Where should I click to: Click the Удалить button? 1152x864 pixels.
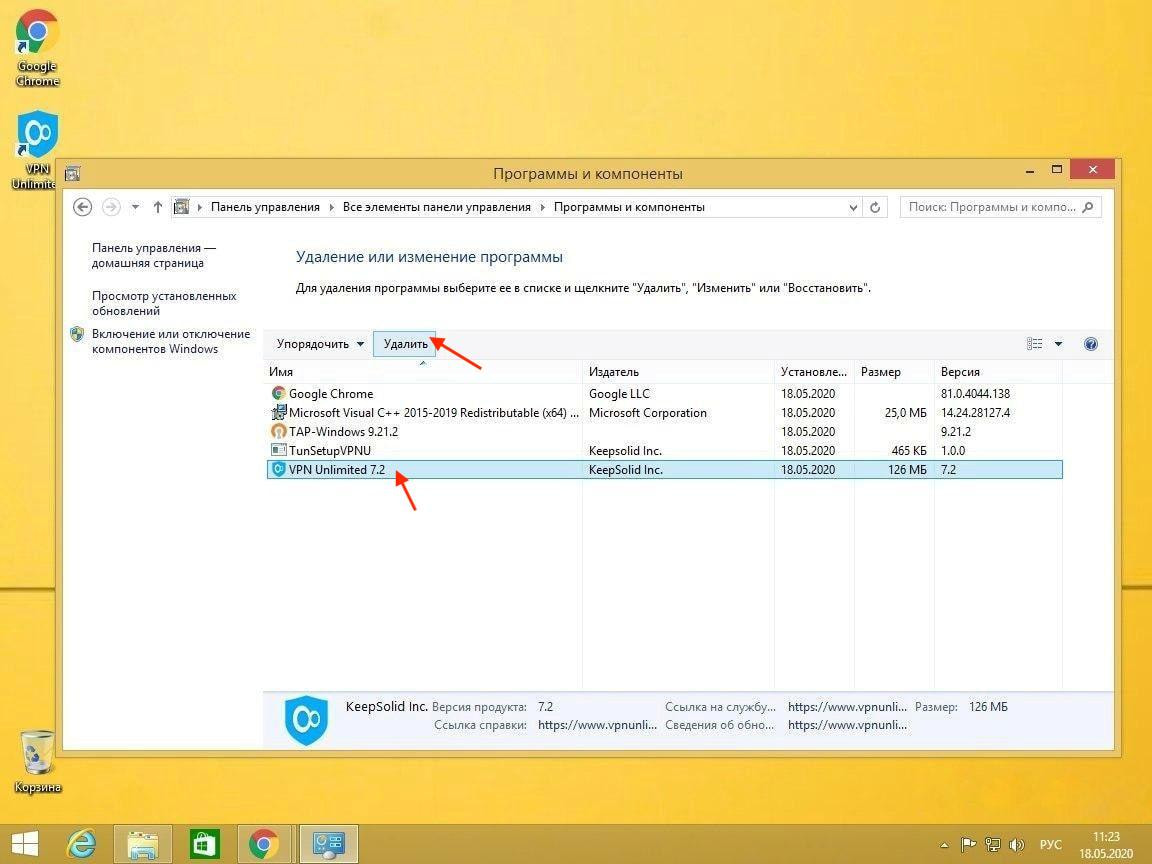(405, 344)
